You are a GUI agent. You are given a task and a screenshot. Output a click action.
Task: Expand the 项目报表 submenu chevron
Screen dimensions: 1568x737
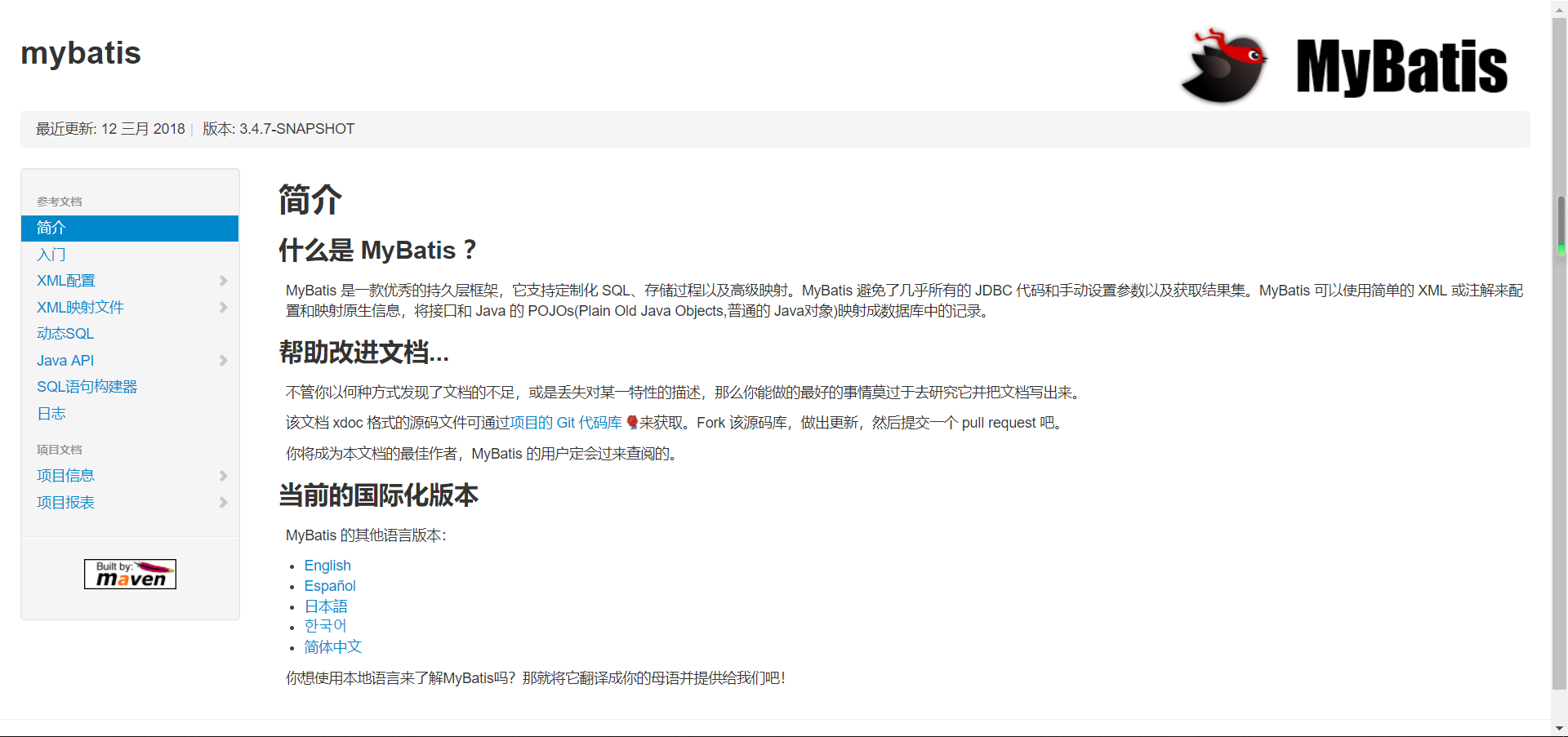pyautogui.click(x=223, y=503)
